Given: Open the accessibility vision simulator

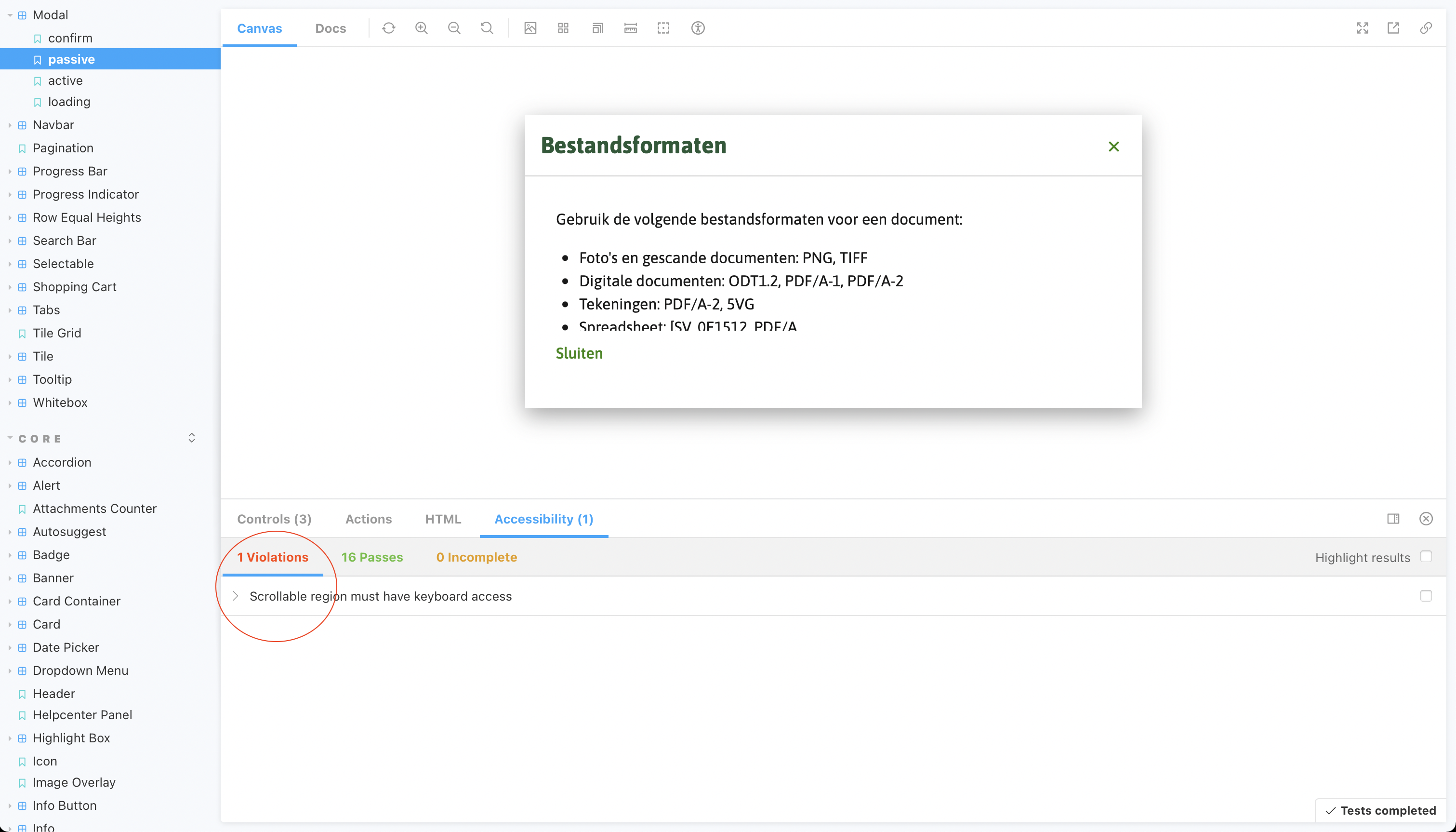Looking at the screenshot, I should [697, 28].
